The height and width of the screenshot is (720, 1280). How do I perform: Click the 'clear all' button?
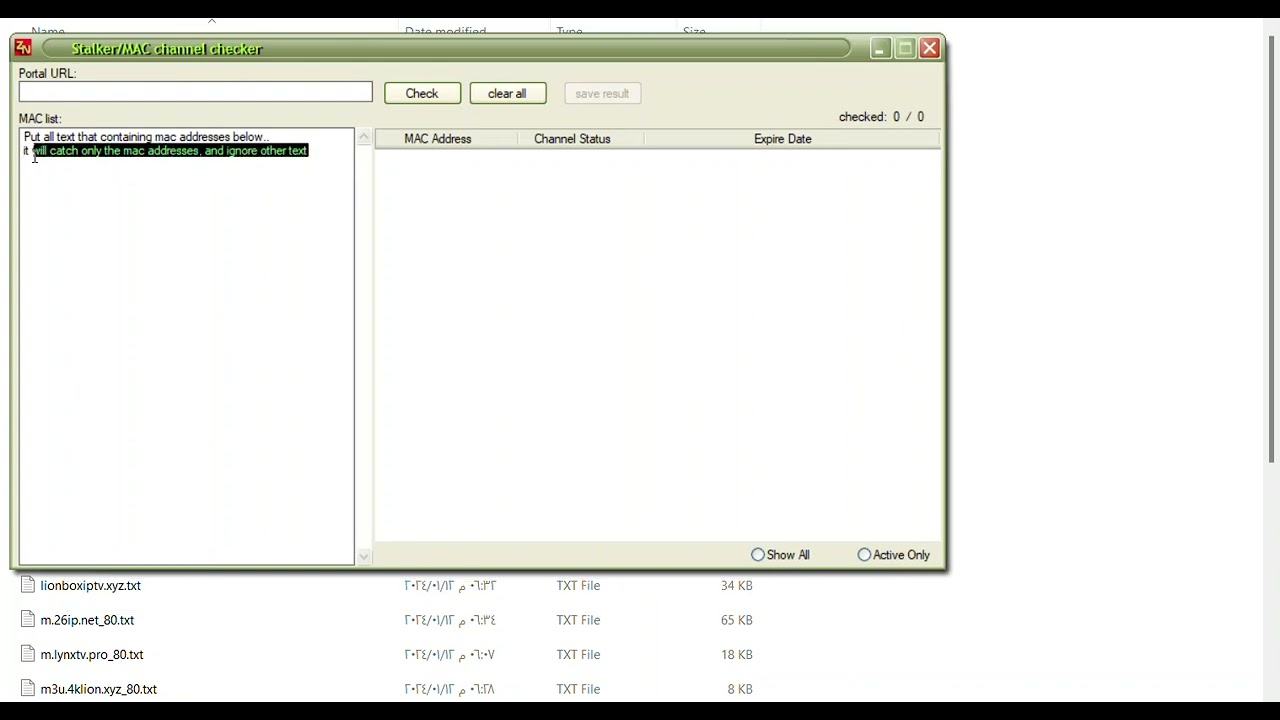pyautogui.click(x=508, y=94)
